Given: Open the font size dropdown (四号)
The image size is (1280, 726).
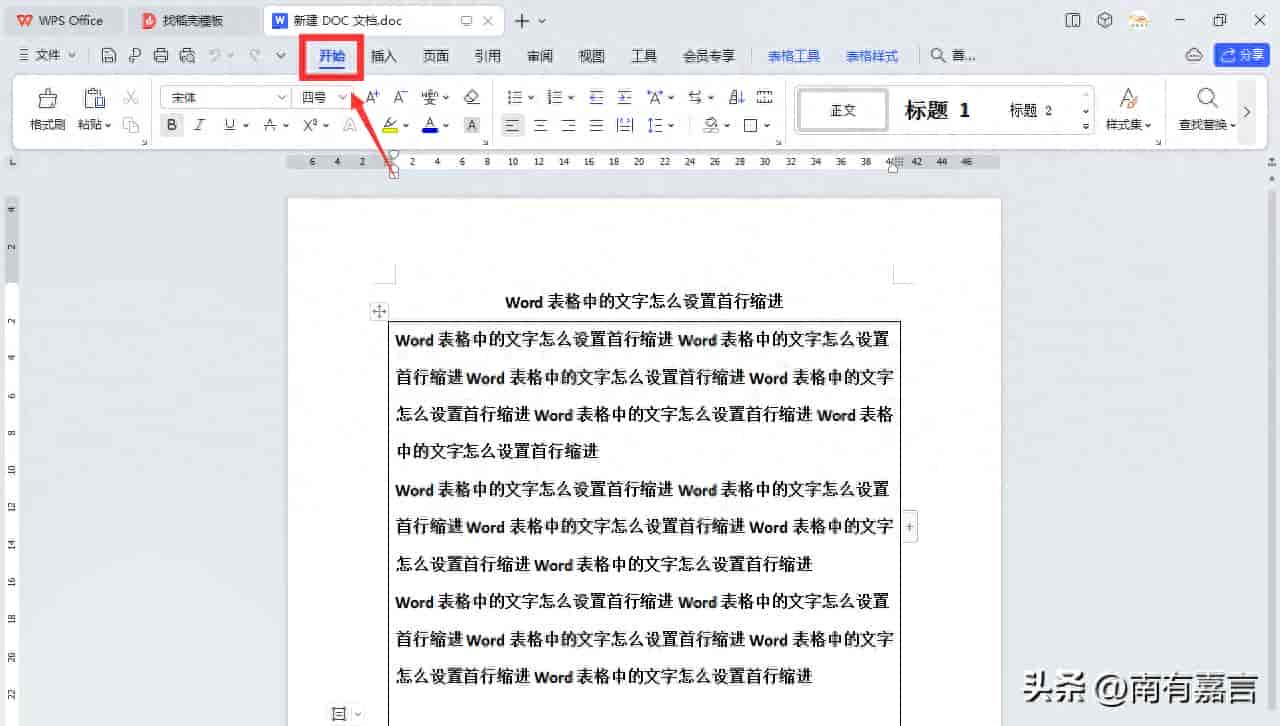Looking at the screenshot, I should (x=343, y=97).
